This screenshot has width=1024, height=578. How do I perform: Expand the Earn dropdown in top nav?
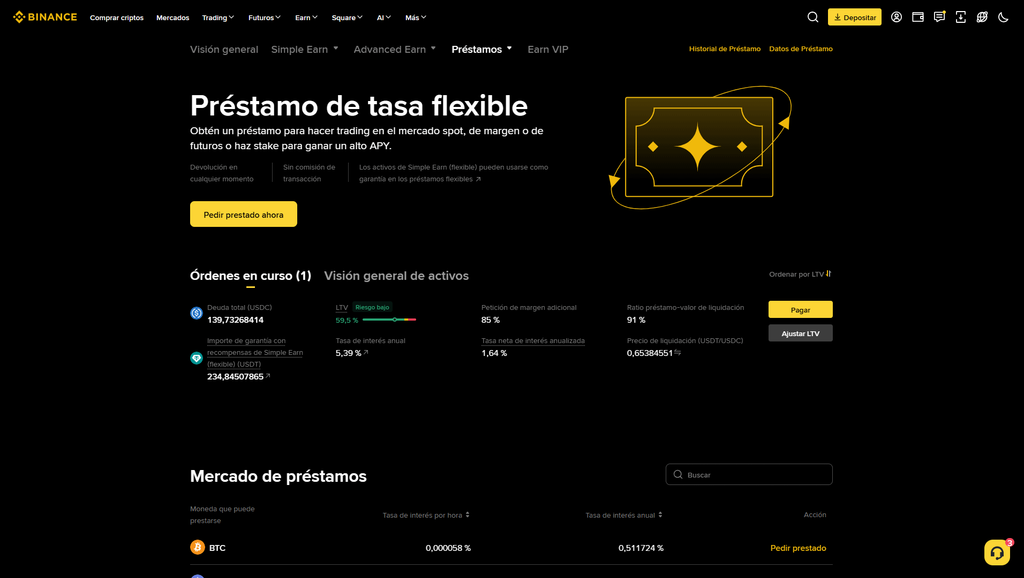coord(306,18)
